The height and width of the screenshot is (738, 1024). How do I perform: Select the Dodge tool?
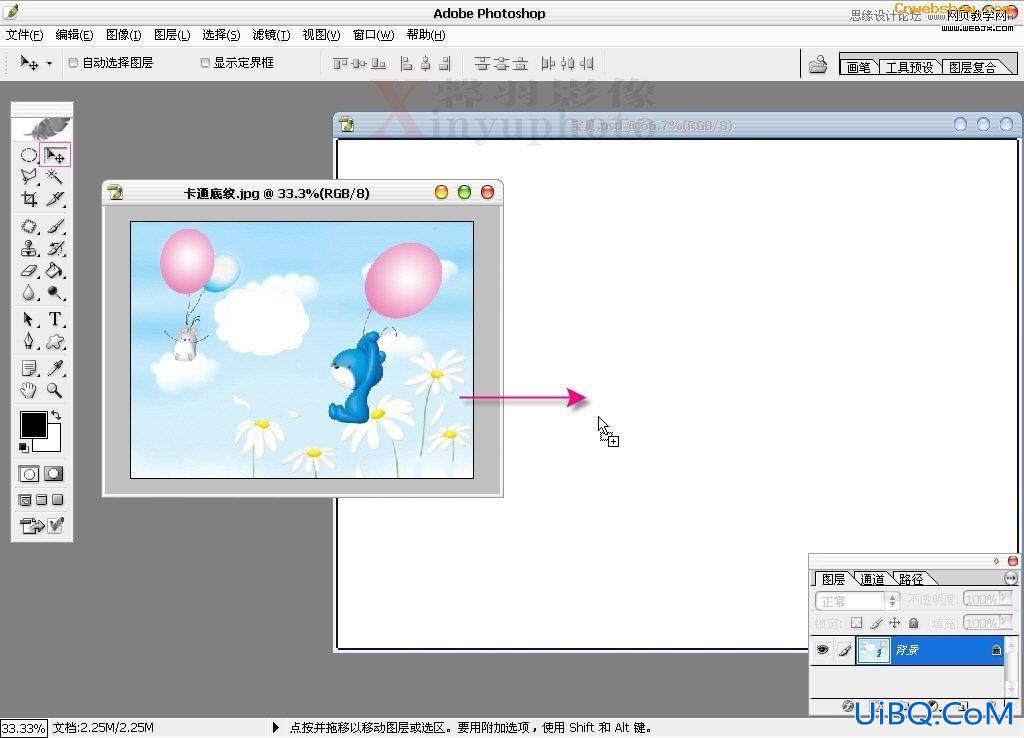pos(55,293)
